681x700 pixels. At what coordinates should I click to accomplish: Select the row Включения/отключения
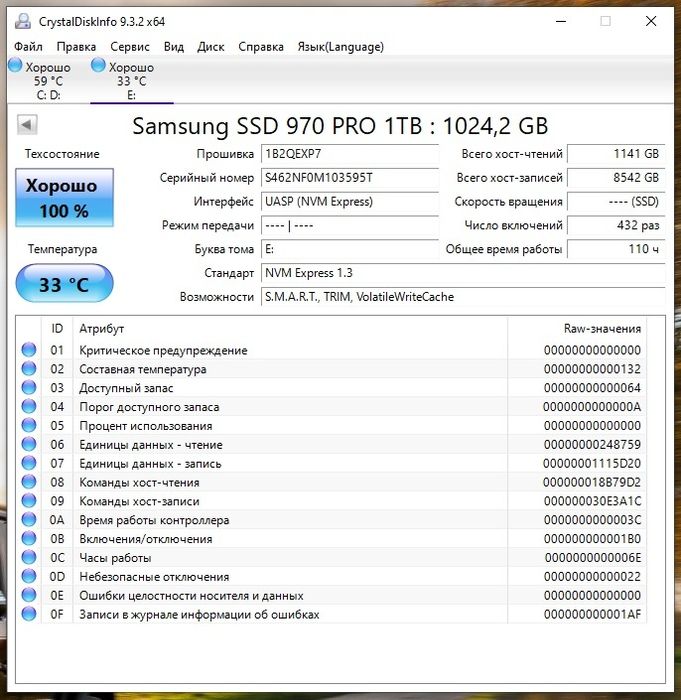pyautogui.click(x=331, y=539)
